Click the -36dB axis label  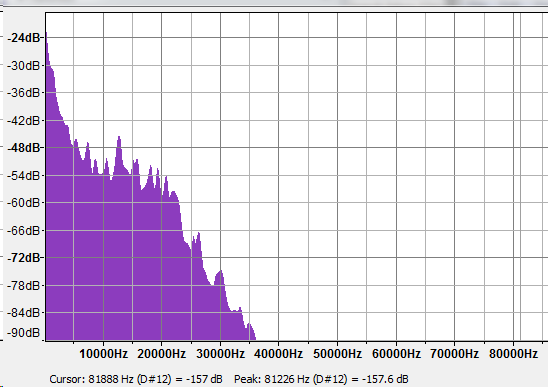[x=24, y=93]
